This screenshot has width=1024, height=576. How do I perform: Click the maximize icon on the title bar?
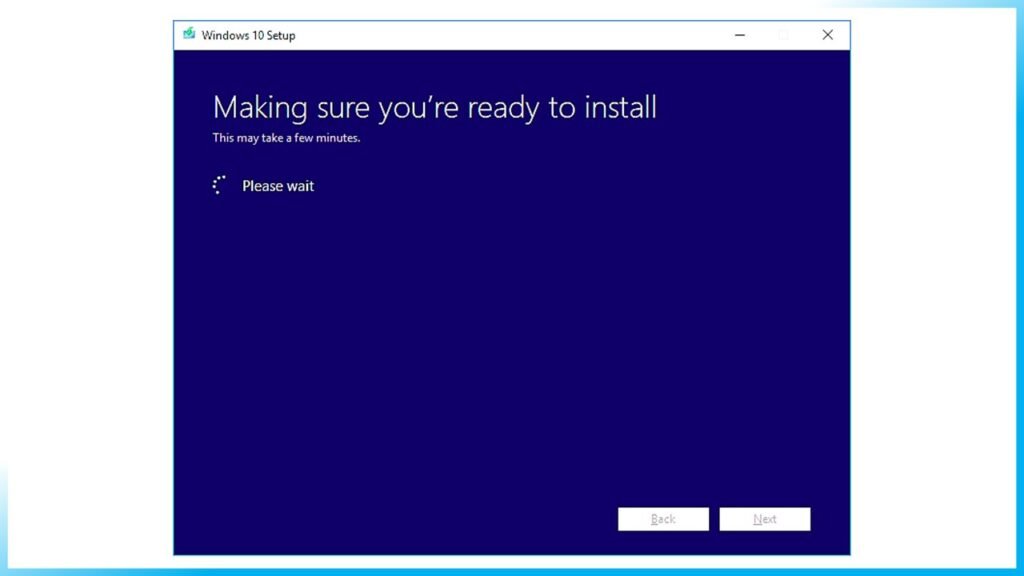click(782, 34)
